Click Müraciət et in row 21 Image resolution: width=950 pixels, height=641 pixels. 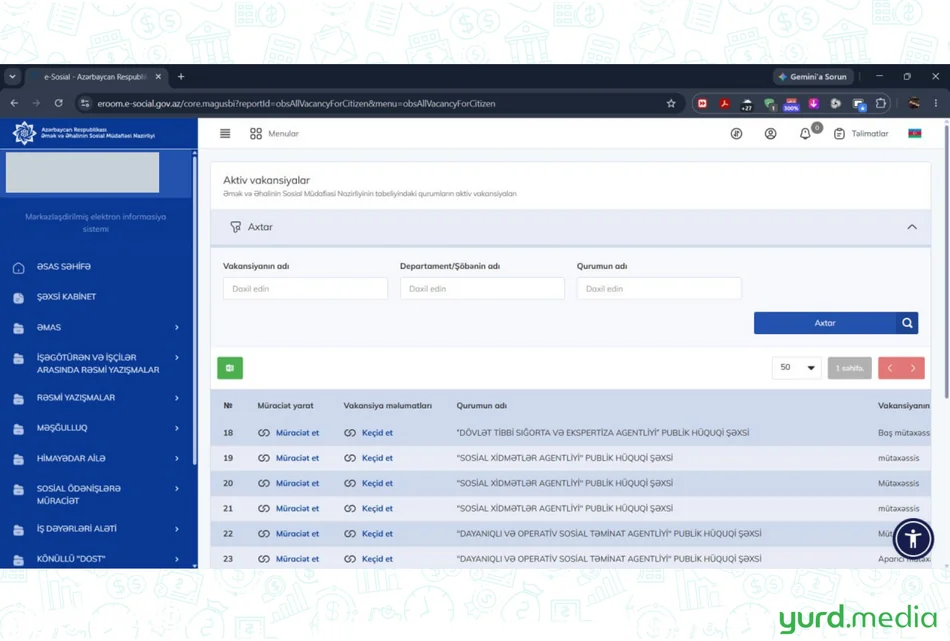click(288, 508)
